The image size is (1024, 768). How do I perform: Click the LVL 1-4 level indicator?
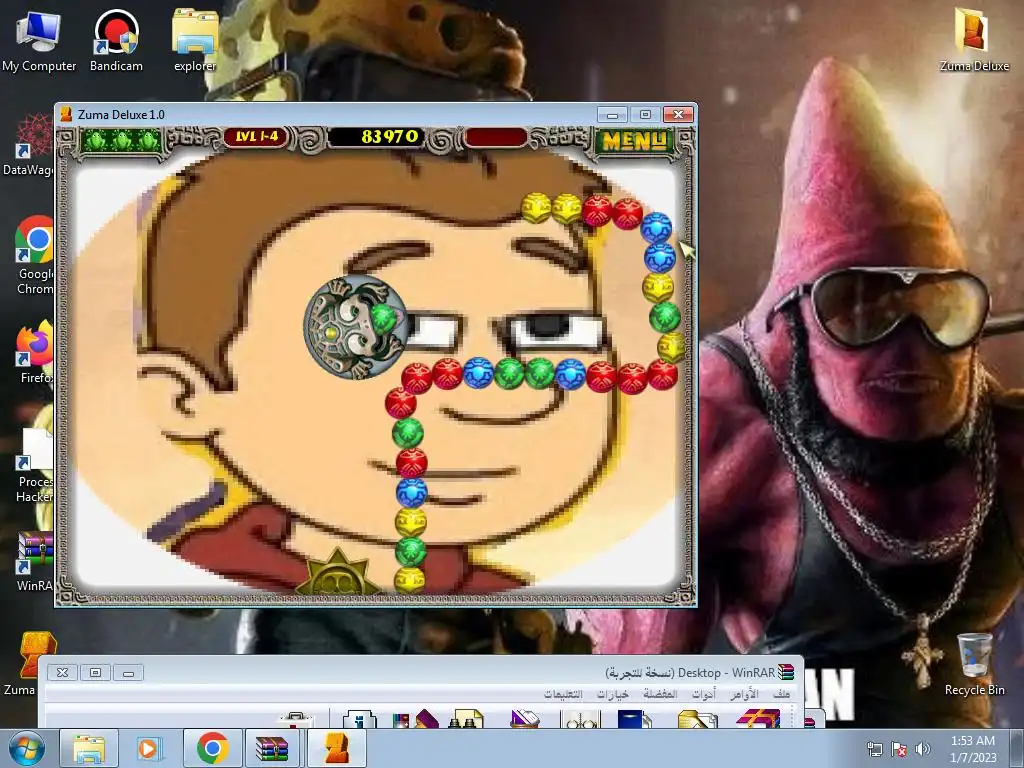tap(257, 136)
